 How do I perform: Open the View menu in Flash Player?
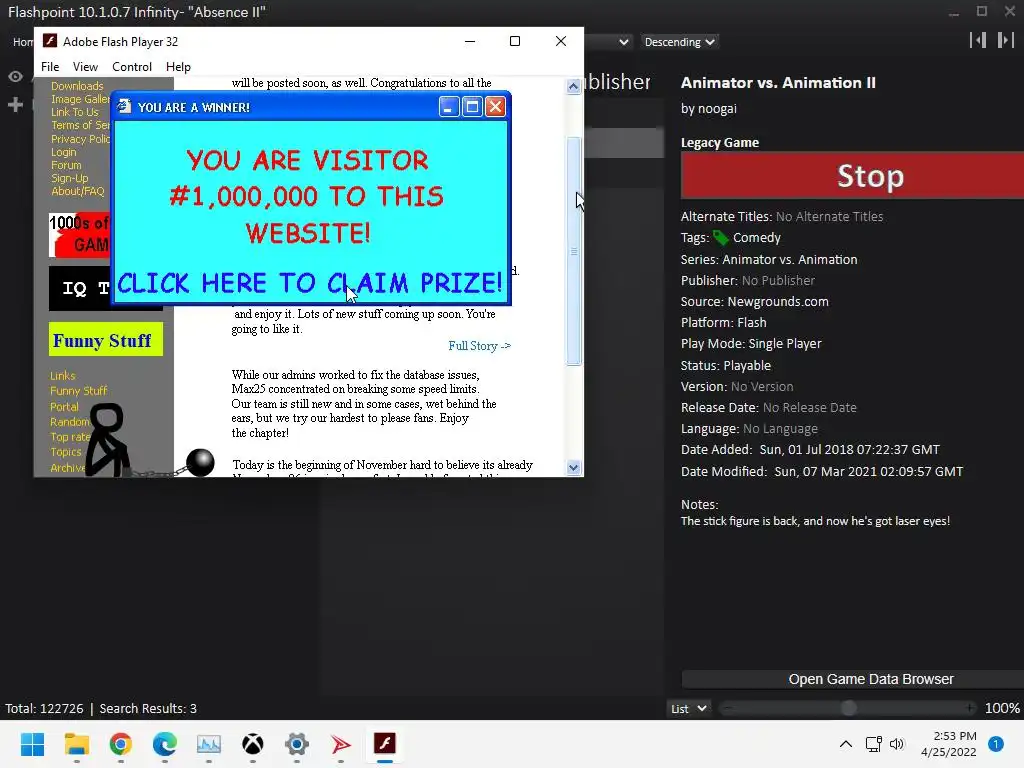pos(85,67)
